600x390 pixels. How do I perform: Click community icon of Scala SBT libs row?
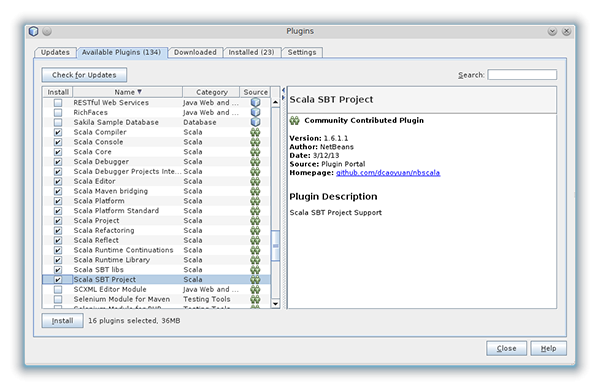click(x=255, y=269)
